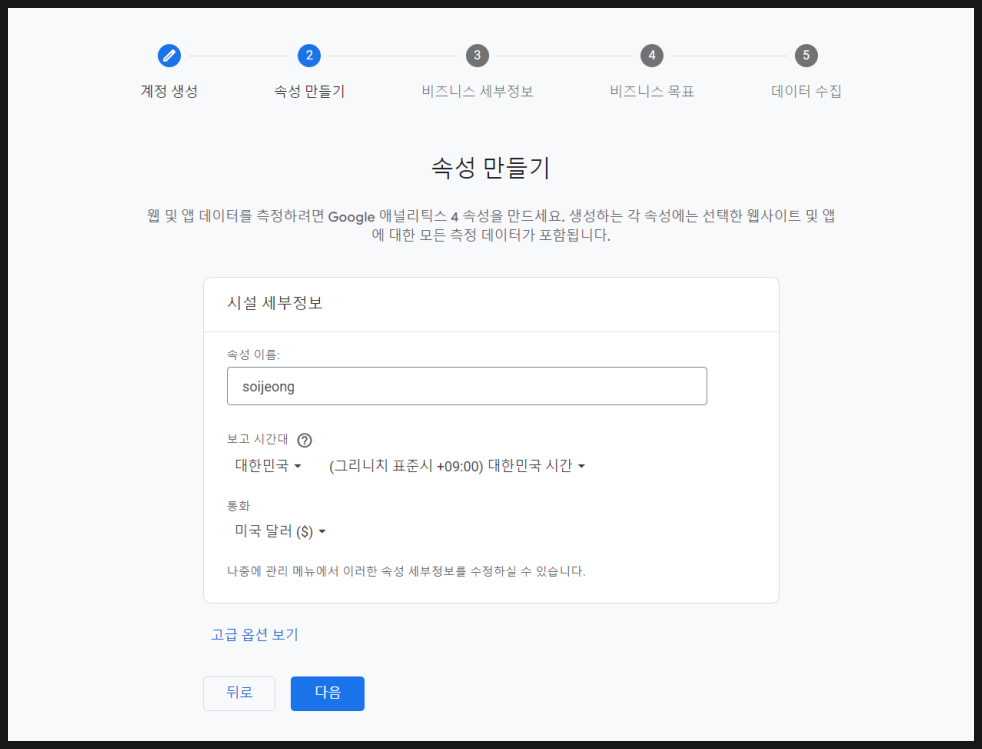The width and height of the screenshot is (982, 749).
Task: Click the 속성 만들기 page heading
Action: [x=490, y=167]
